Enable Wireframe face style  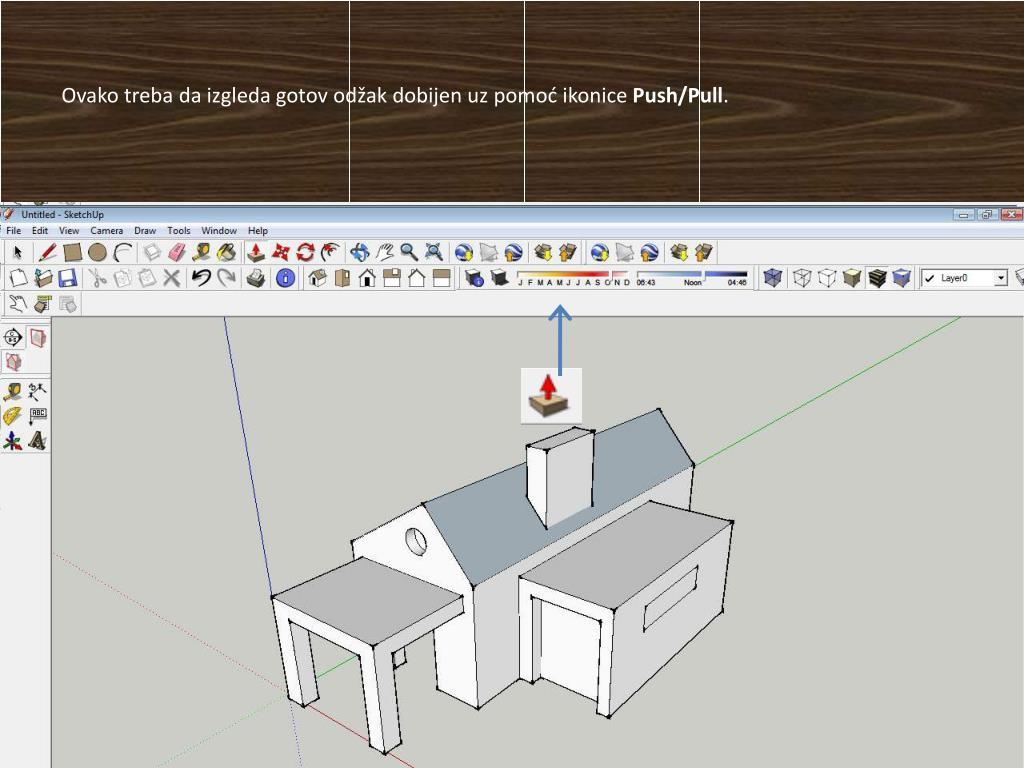pos(802,278)
